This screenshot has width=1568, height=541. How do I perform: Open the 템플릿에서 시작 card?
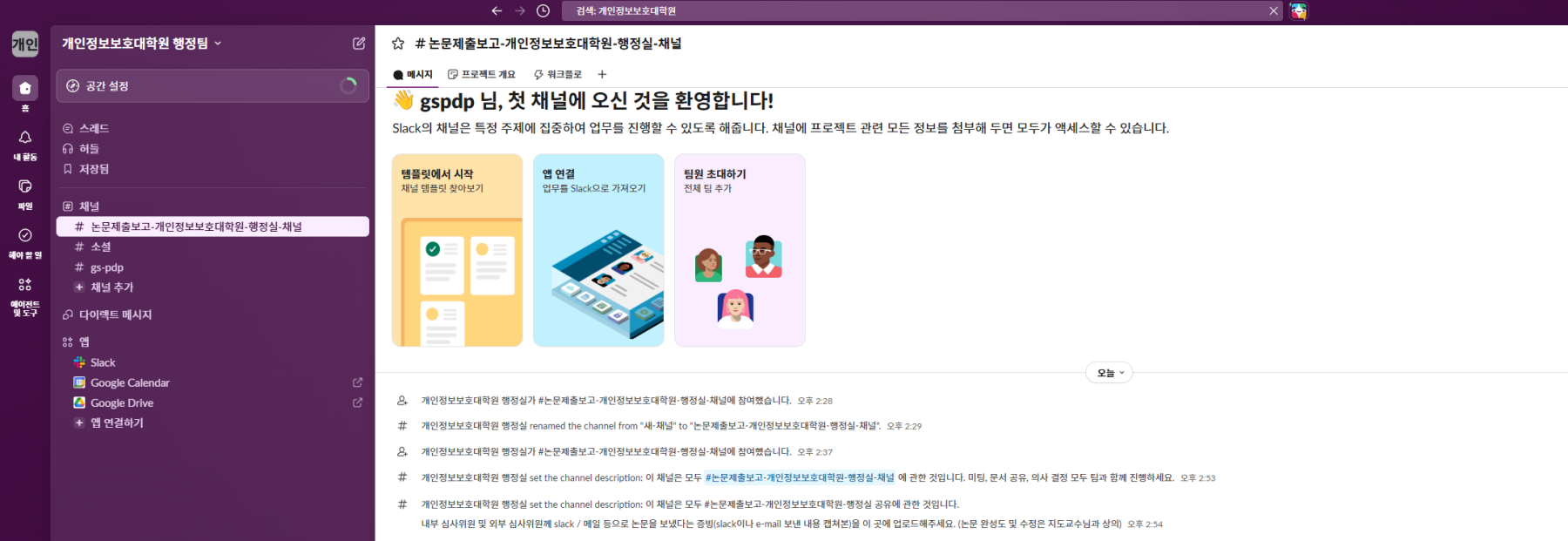click(457, 250)
